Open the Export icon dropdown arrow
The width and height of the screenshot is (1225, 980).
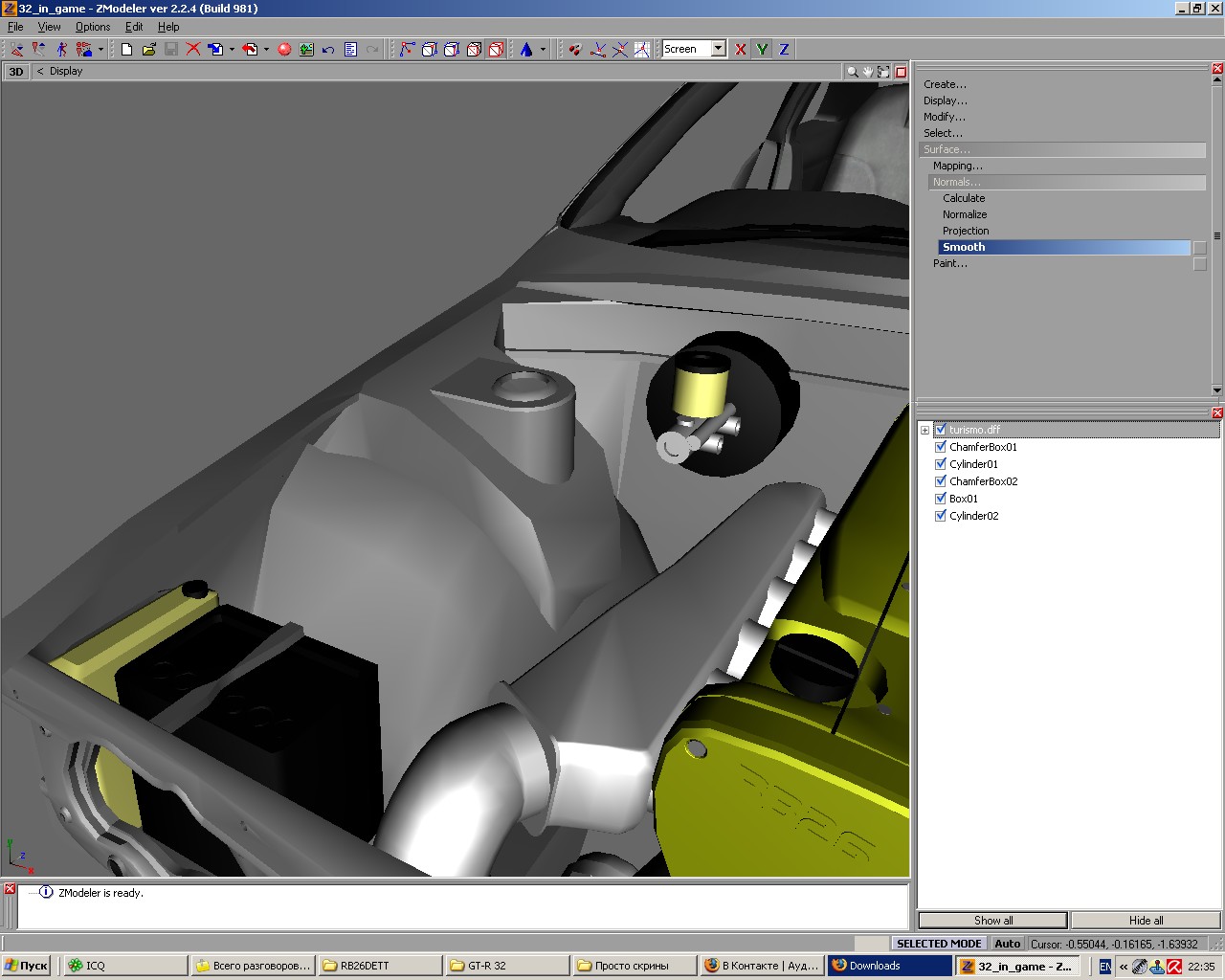pyautogui.click(x=266, y=49)
